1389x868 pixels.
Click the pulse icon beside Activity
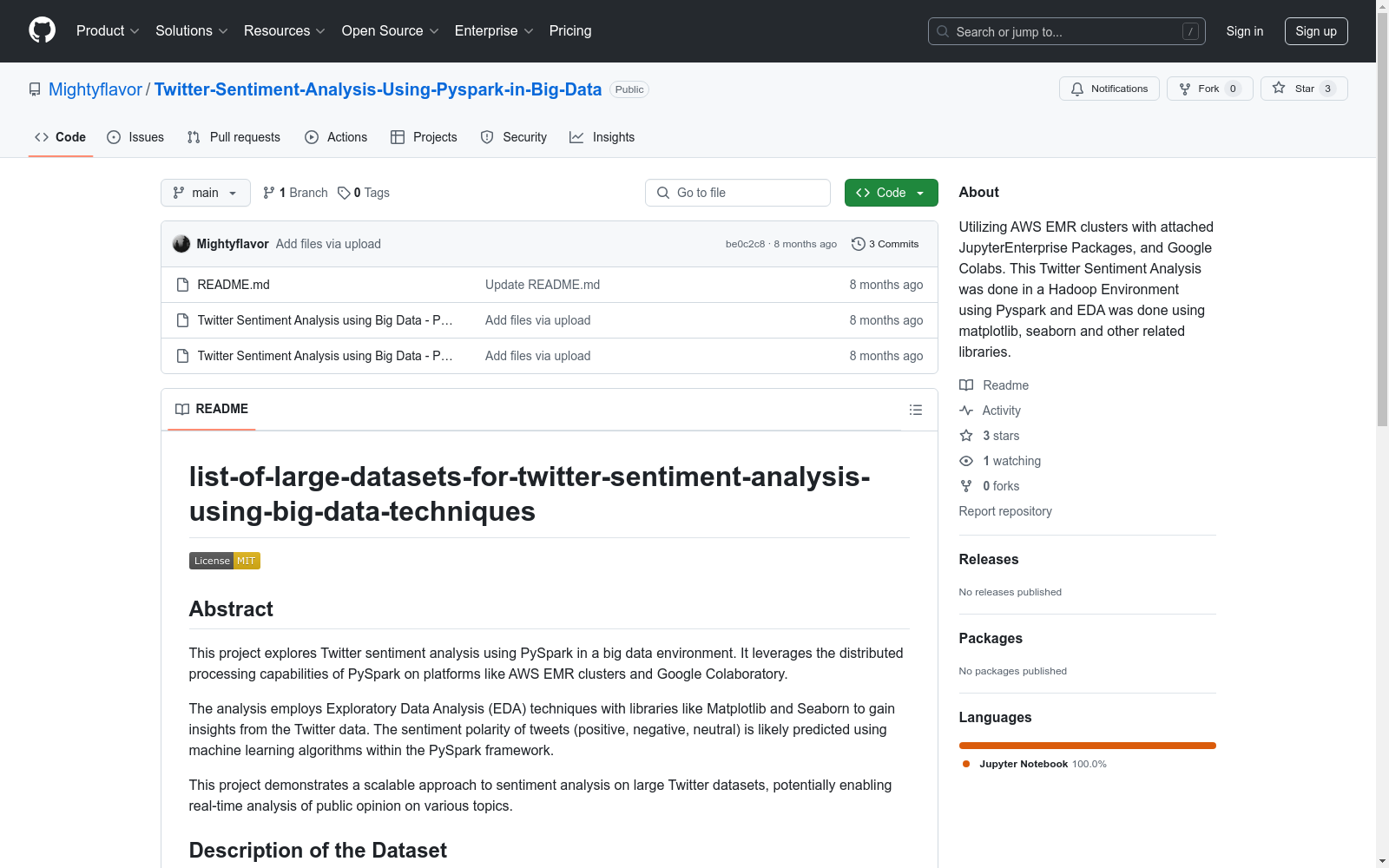[x=966, y=411]
